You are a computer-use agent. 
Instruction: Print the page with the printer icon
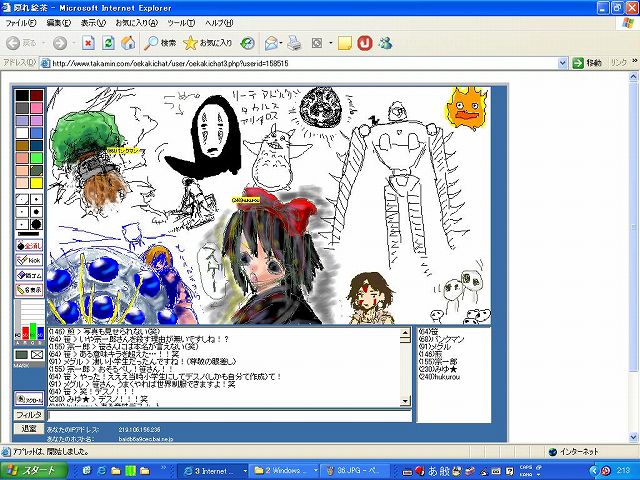tap(294, 43)
